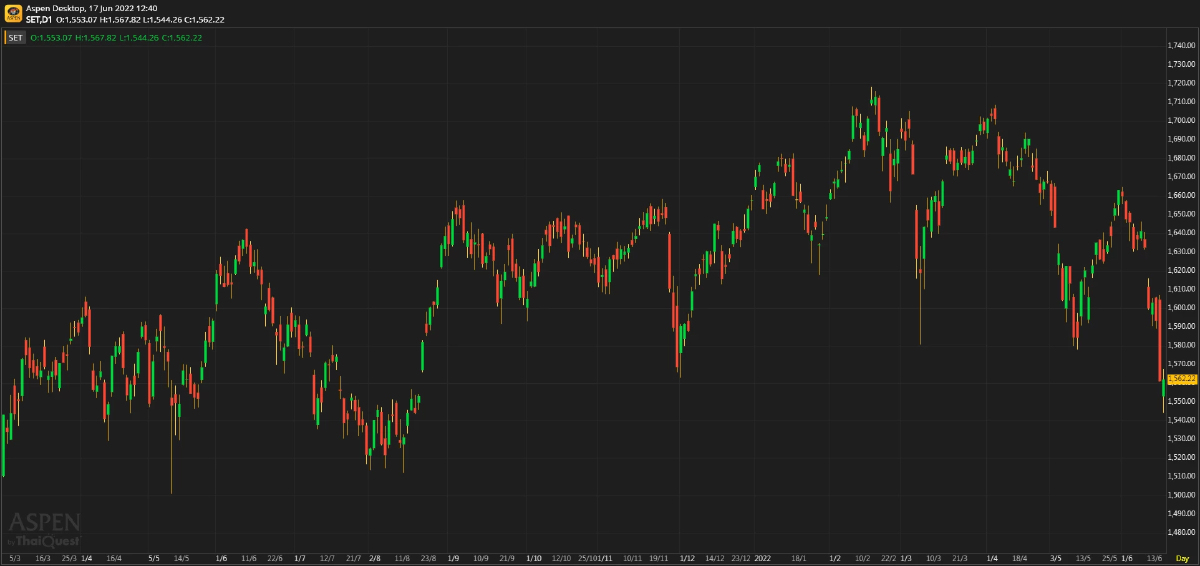
Task: Click the 1,720.00 price axis label
Action: 1183,83
